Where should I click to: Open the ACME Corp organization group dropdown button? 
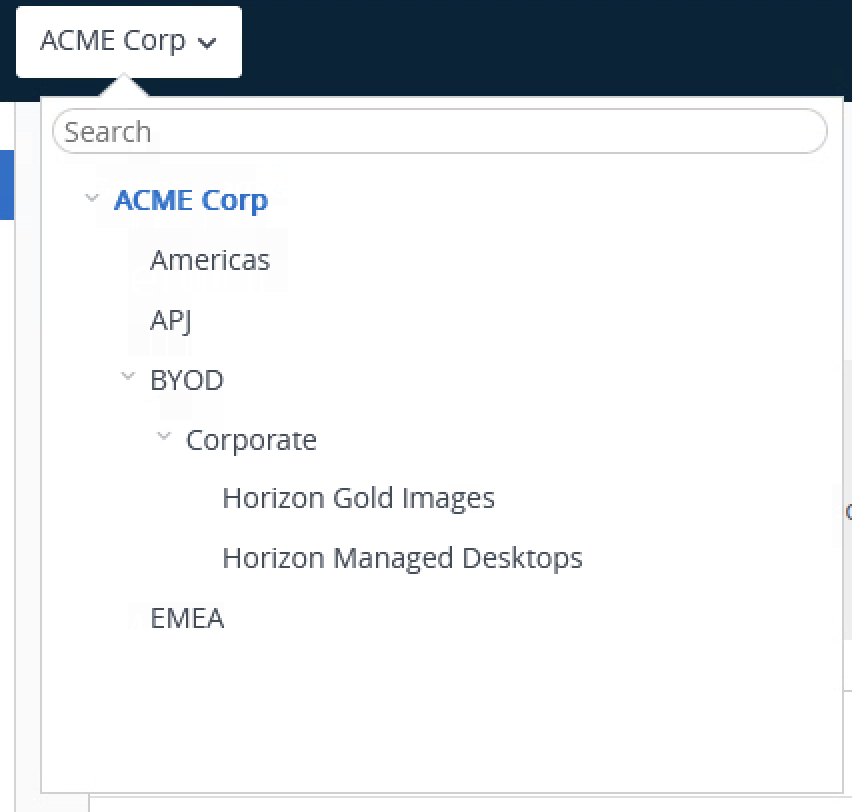[x=128, y=42]
